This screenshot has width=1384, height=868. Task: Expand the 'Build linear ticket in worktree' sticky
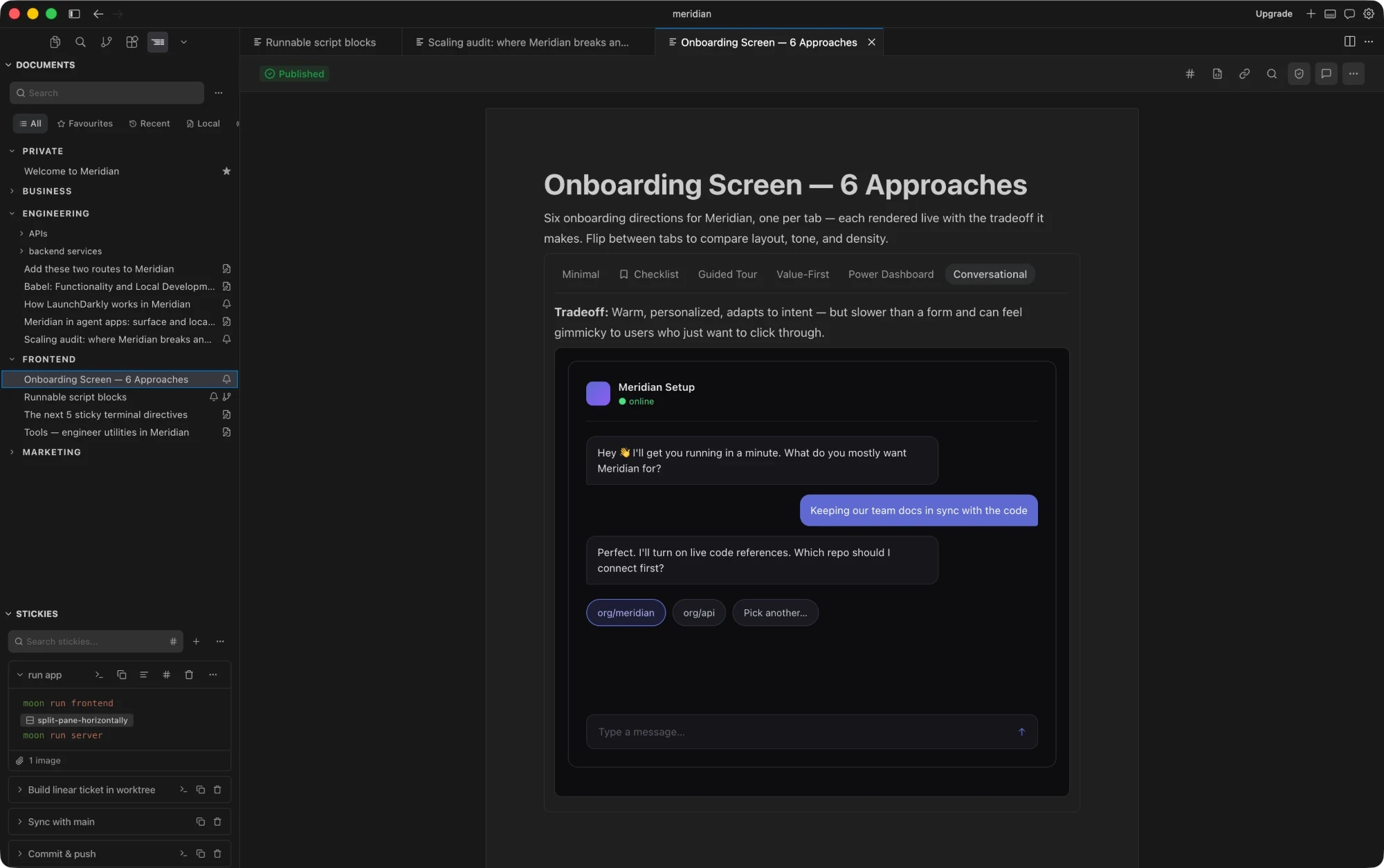click(19, 790)
